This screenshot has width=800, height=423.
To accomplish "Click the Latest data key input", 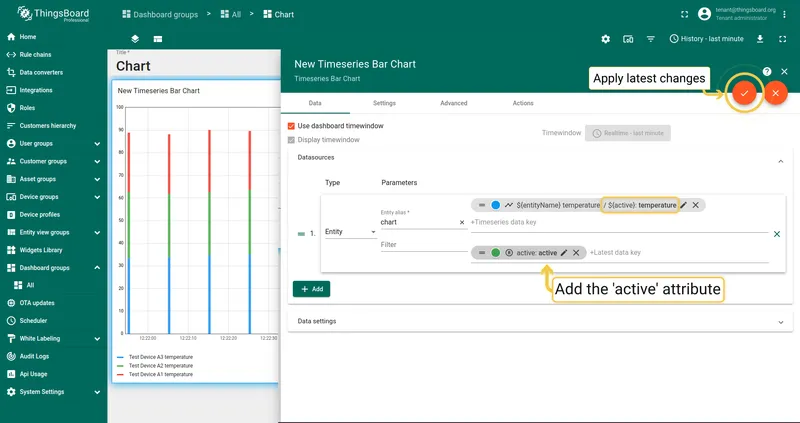I will [679, 253].
